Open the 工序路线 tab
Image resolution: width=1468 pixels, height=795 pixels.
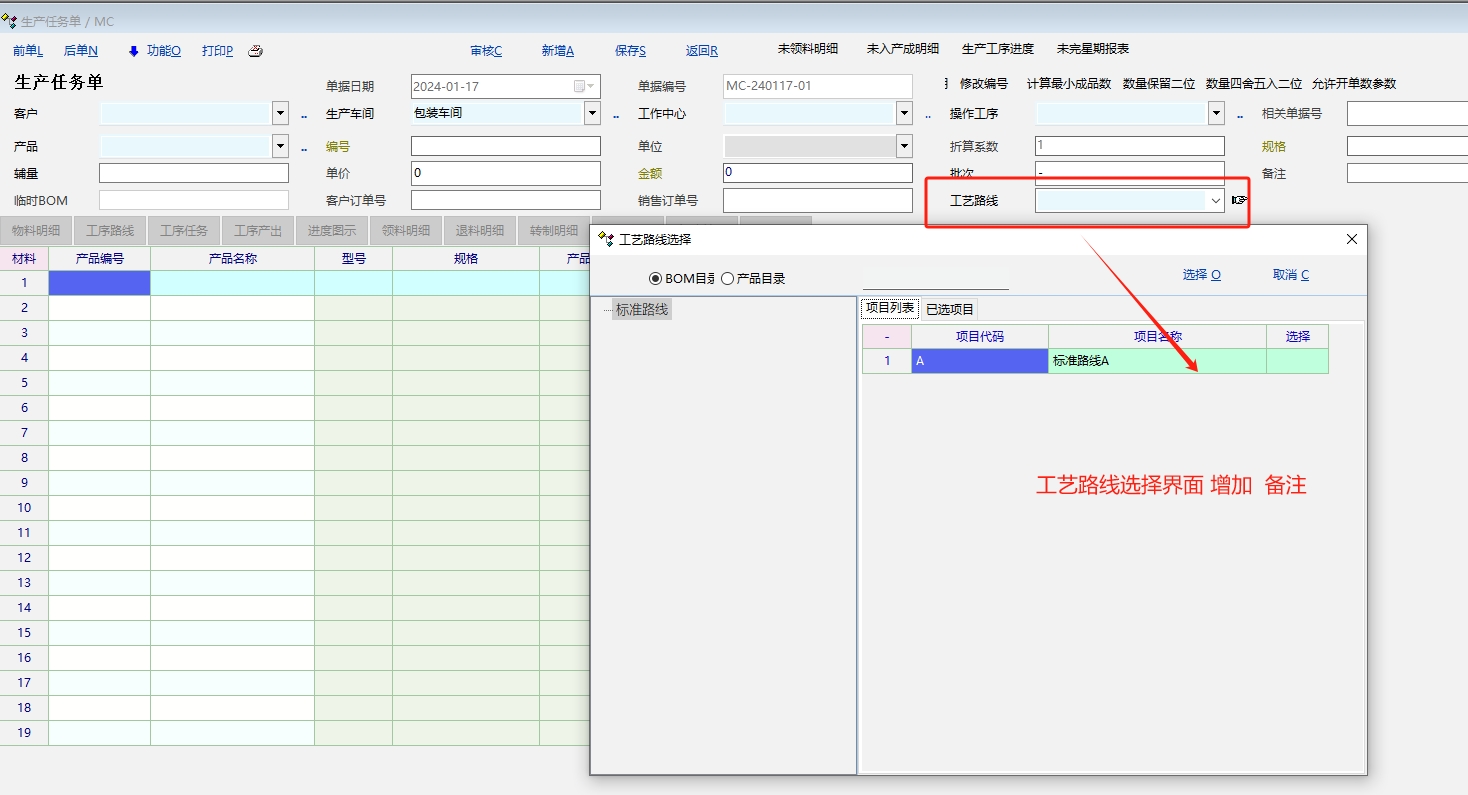coord(110,231)
